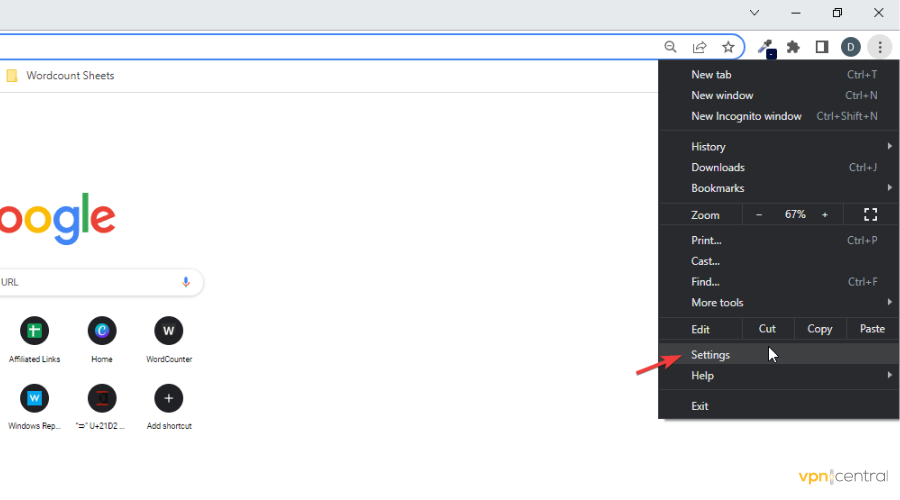Screen dimensions: 900x500
Task: Click the Cut button in Edit row
Action: 767,329
